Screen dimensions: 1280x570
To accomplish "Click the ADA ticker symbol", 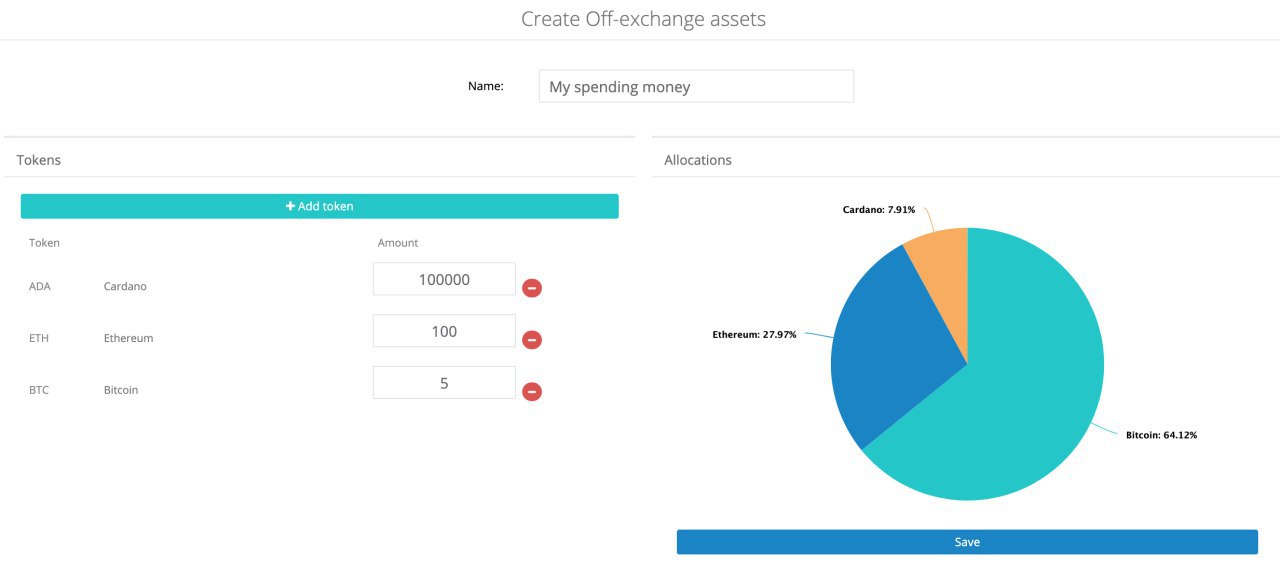I will (40, 287).
